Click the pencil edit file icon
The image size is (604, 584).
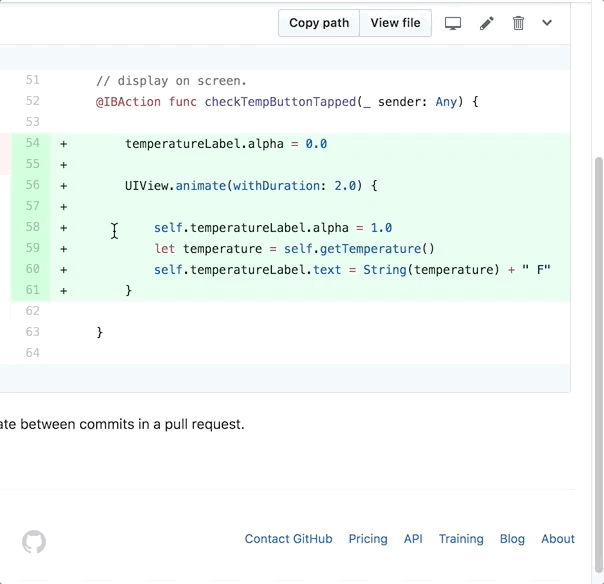[487, 23]
